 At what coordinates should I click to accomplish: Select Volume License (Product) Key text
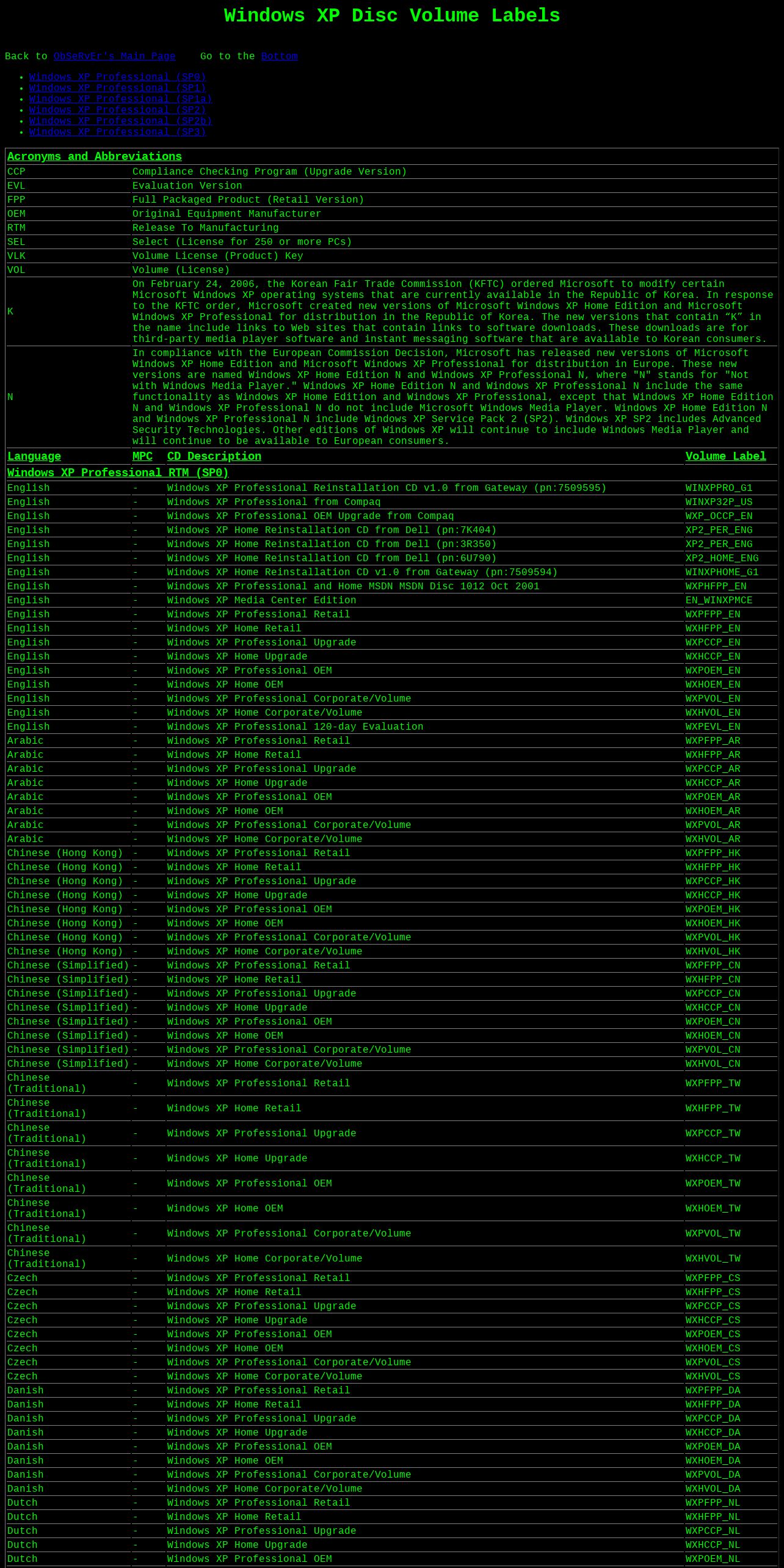coord(217,256)
